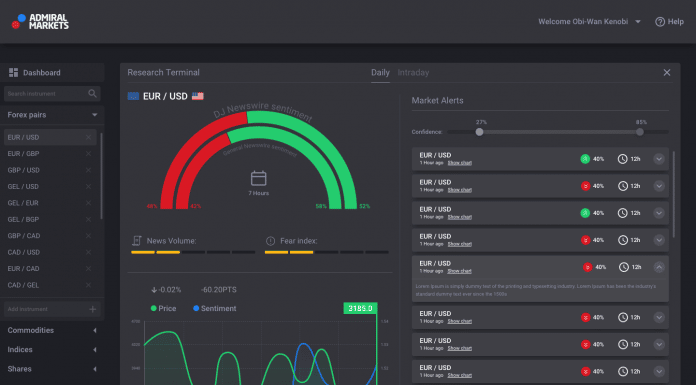
Task: Click clock icon in fourth market alert
Action: pyautogui.click(x=623, y=240)
